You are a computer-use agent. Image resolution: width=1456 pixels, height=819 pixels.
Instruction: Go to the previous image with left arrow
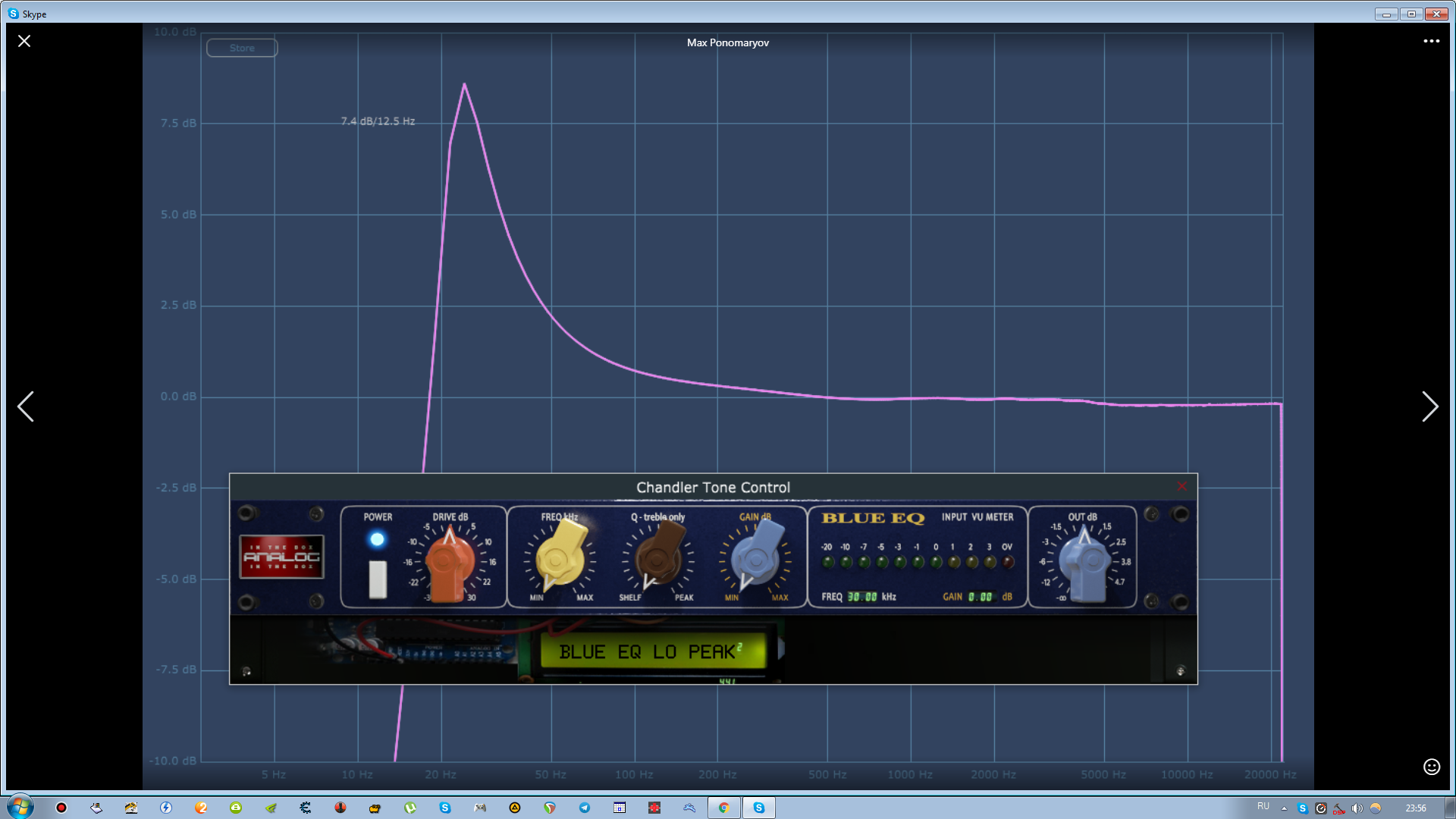[x=26, y=406]
